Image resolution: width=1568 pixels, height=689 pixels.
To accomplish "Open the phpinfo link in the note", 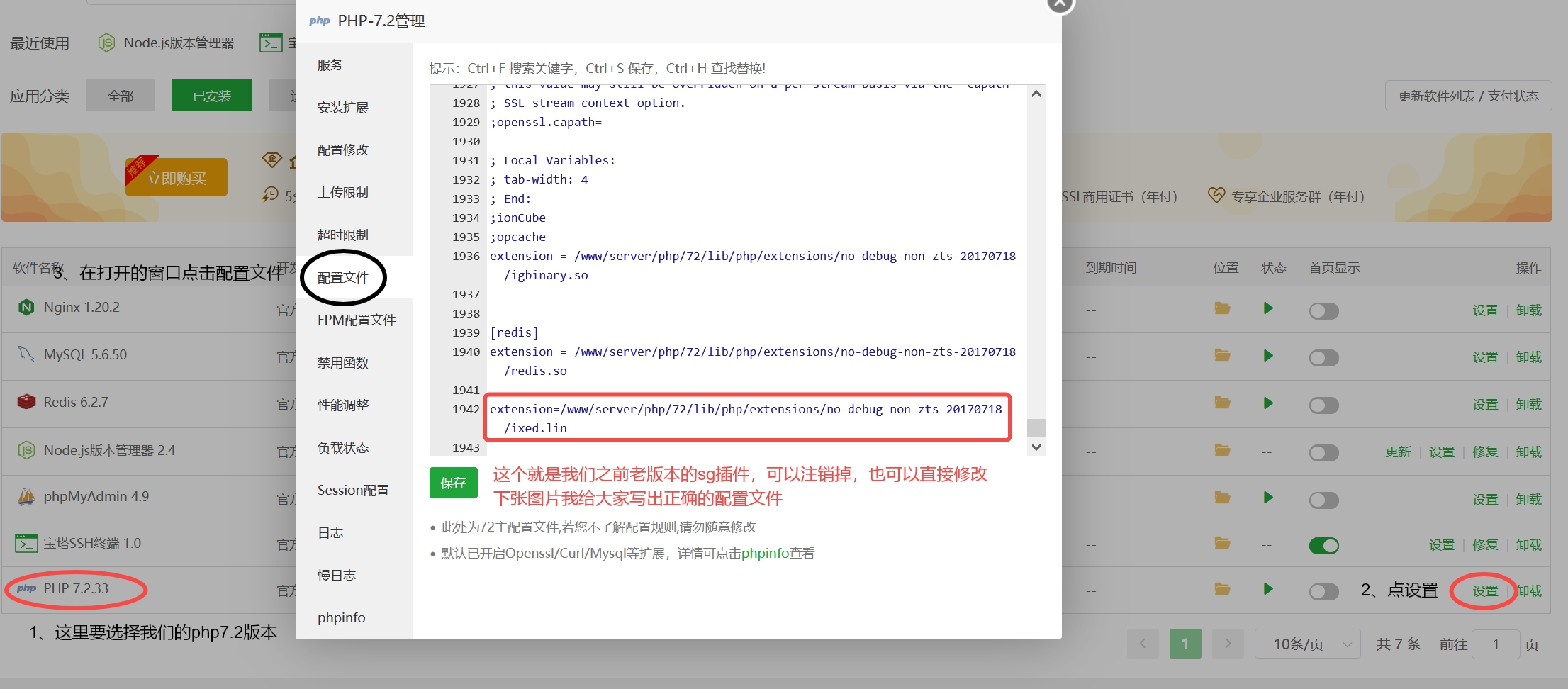I will [x=765, y=554].
